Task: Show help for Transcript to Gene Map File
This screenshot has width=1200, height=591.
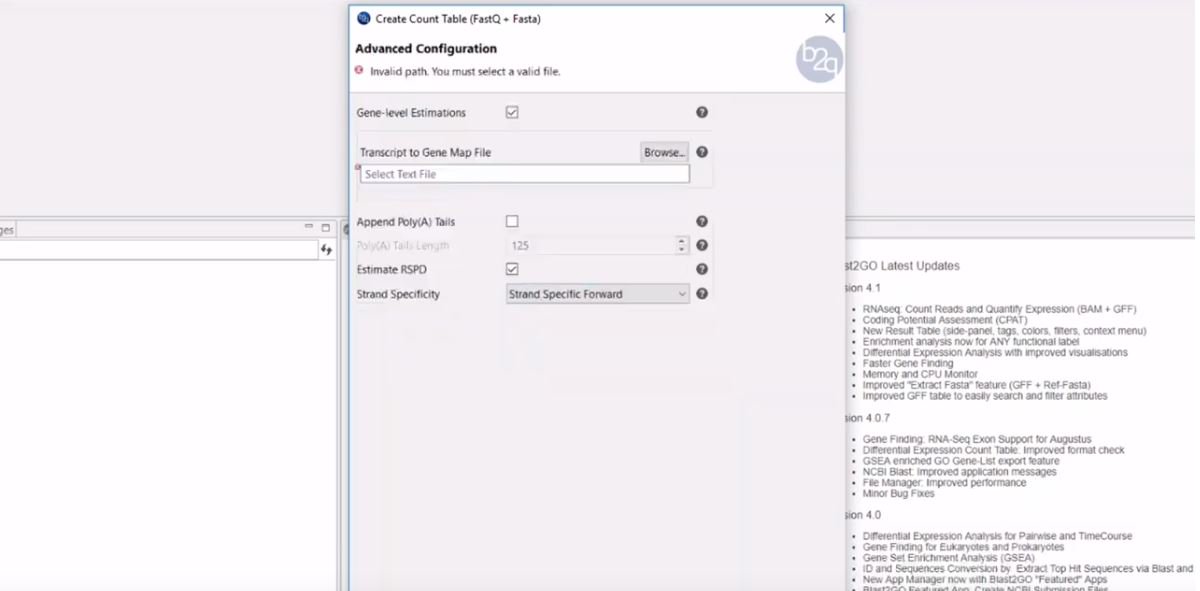Action: click(x=702, y=152)
